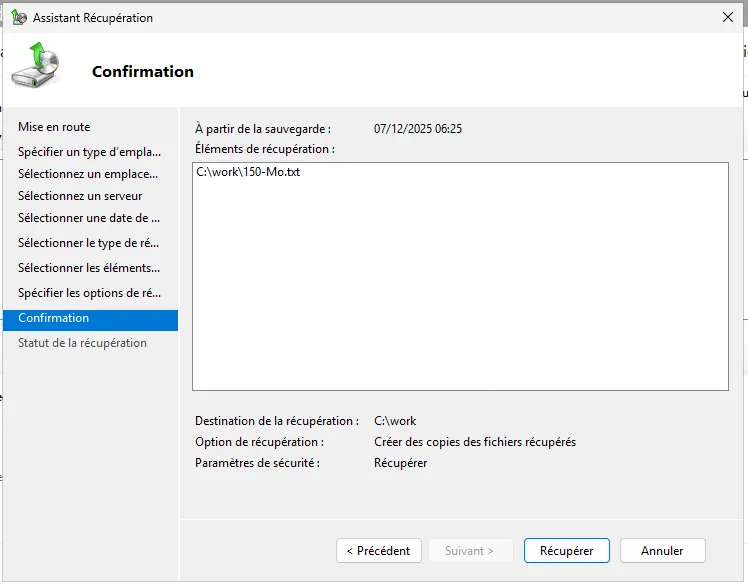Click the Statut de la récupération step

coord(82,343)
